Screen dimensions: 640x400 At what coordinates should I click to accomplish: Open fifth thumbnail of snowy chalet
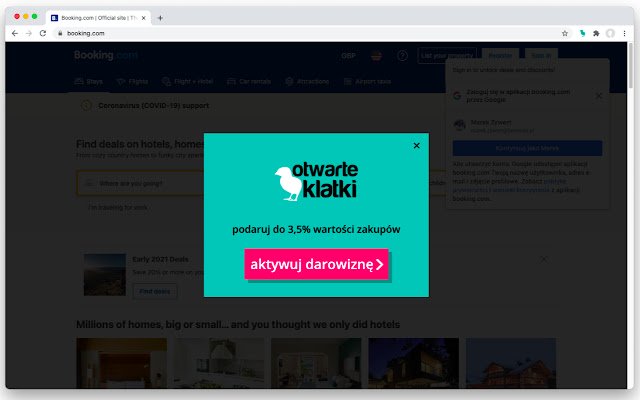(x=511, y=363)
